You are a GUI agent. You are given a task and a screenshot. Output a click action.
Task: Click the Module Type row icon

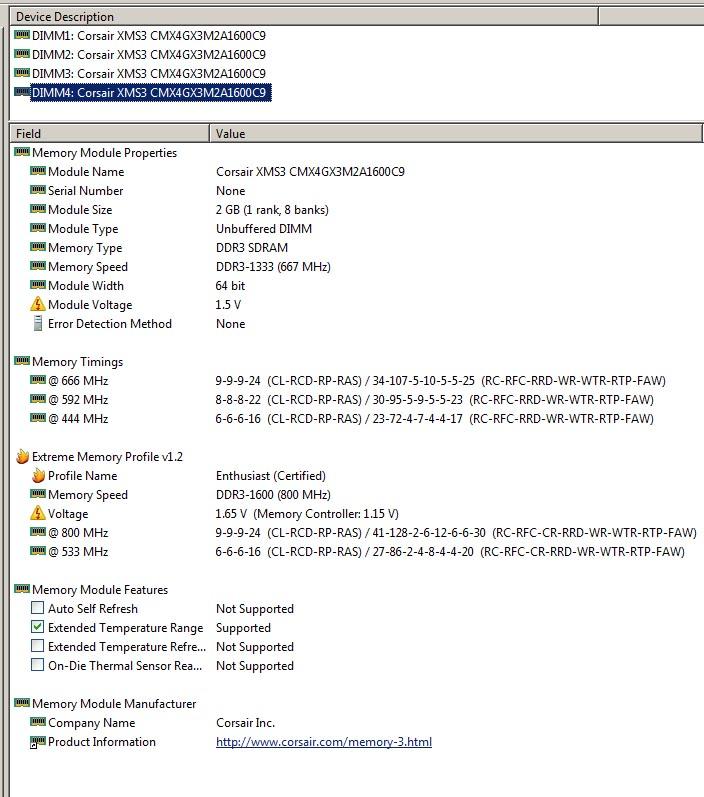[38, 228]
